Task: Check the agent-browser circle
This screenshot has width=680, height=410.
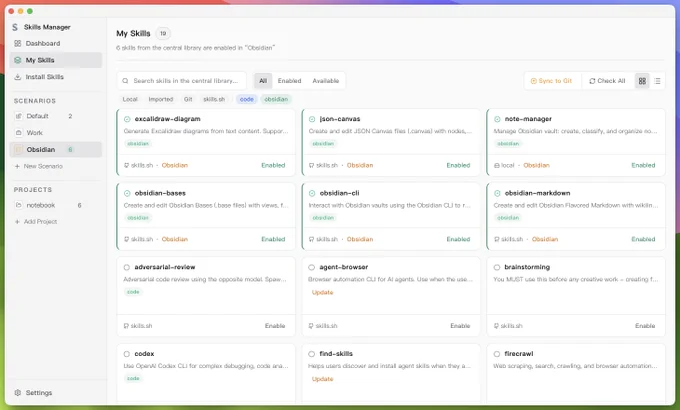Action: [x=311, y=267]
